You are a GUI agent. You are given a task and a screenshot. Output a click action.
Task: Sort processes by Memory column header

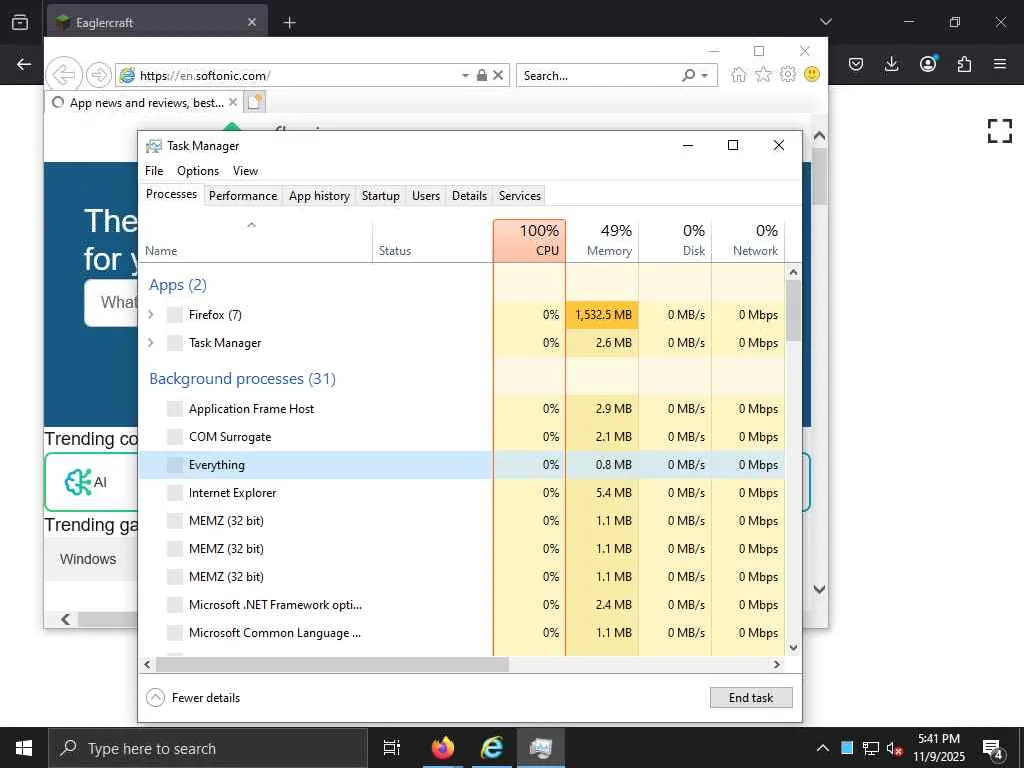coord(602,240)
